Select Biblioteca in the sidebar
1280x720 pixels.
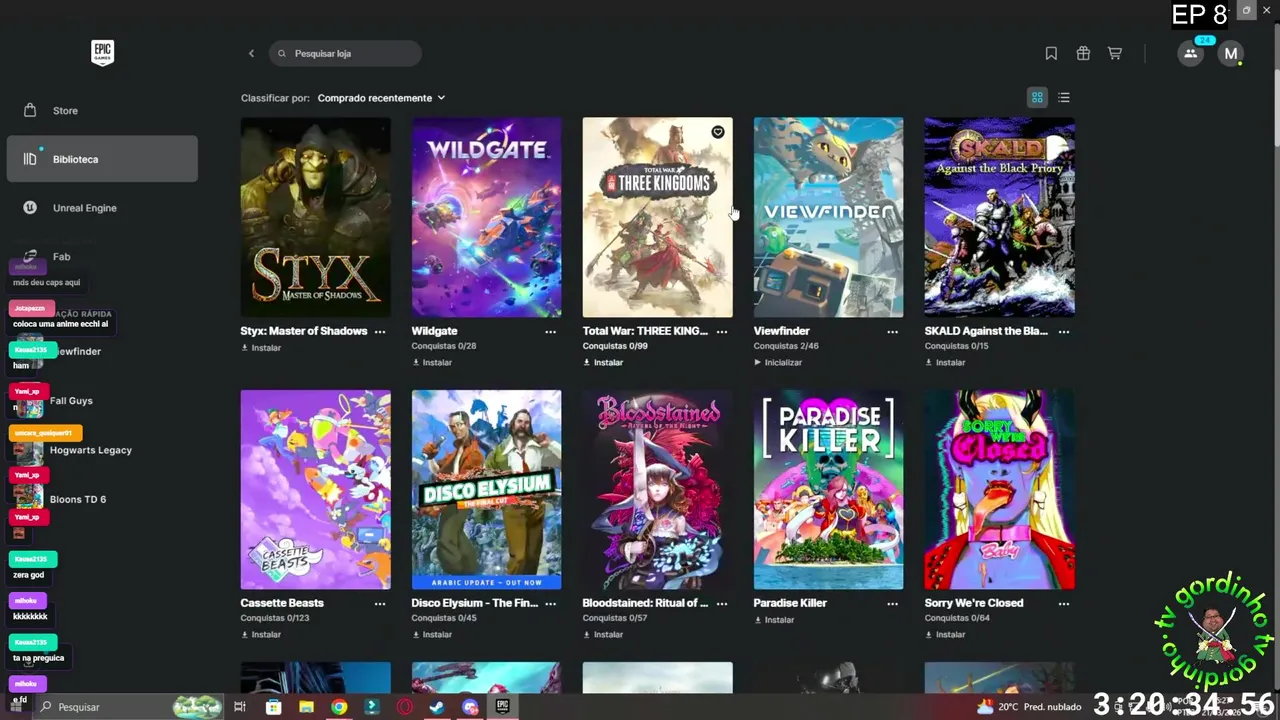pos(102,159)
